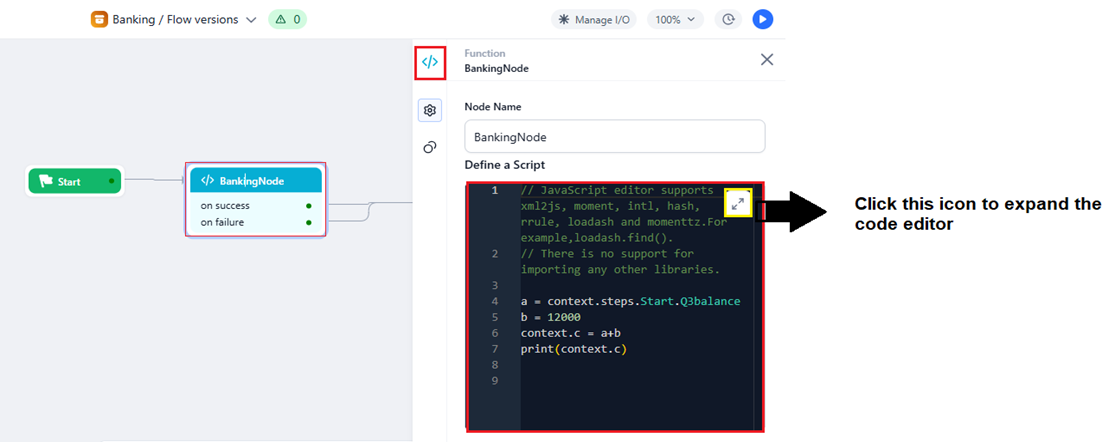Click the comment about importing other libraries
Viewport: 1115px width, 442px height.
[x=621, y=262]
